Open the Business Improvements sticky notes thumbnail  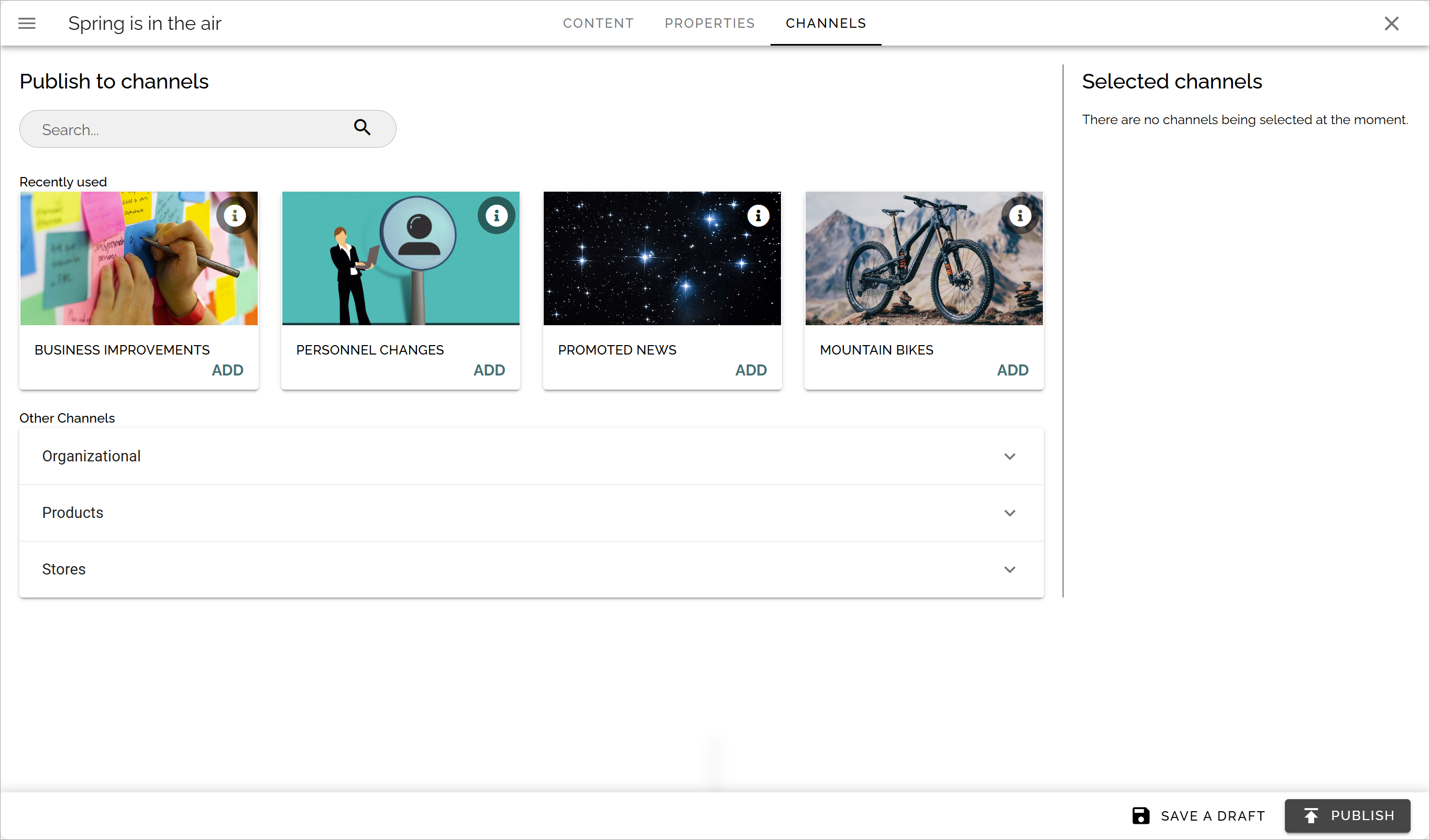point(139,258)
